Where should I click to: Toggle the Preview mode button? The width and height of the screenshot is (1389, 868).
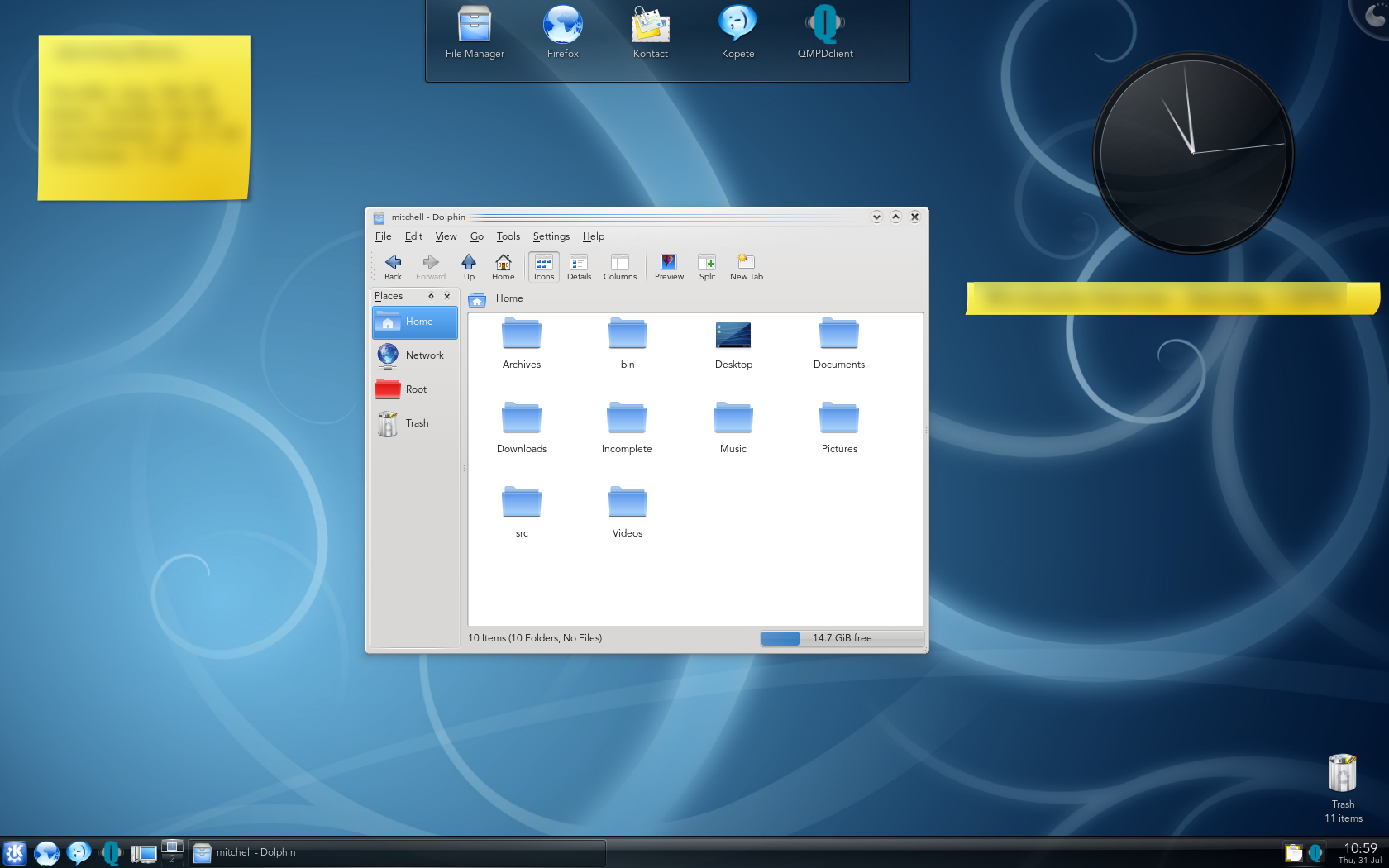point(669,266)
